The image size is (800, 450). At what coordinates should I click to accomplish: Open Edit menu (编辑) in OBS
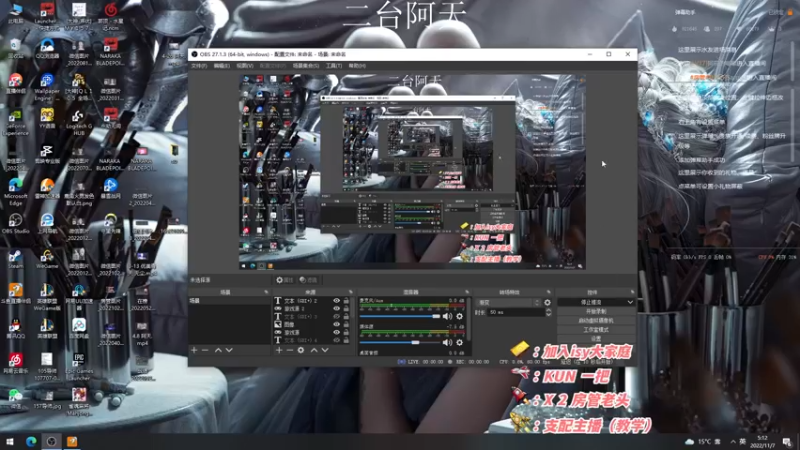[221, 66]
